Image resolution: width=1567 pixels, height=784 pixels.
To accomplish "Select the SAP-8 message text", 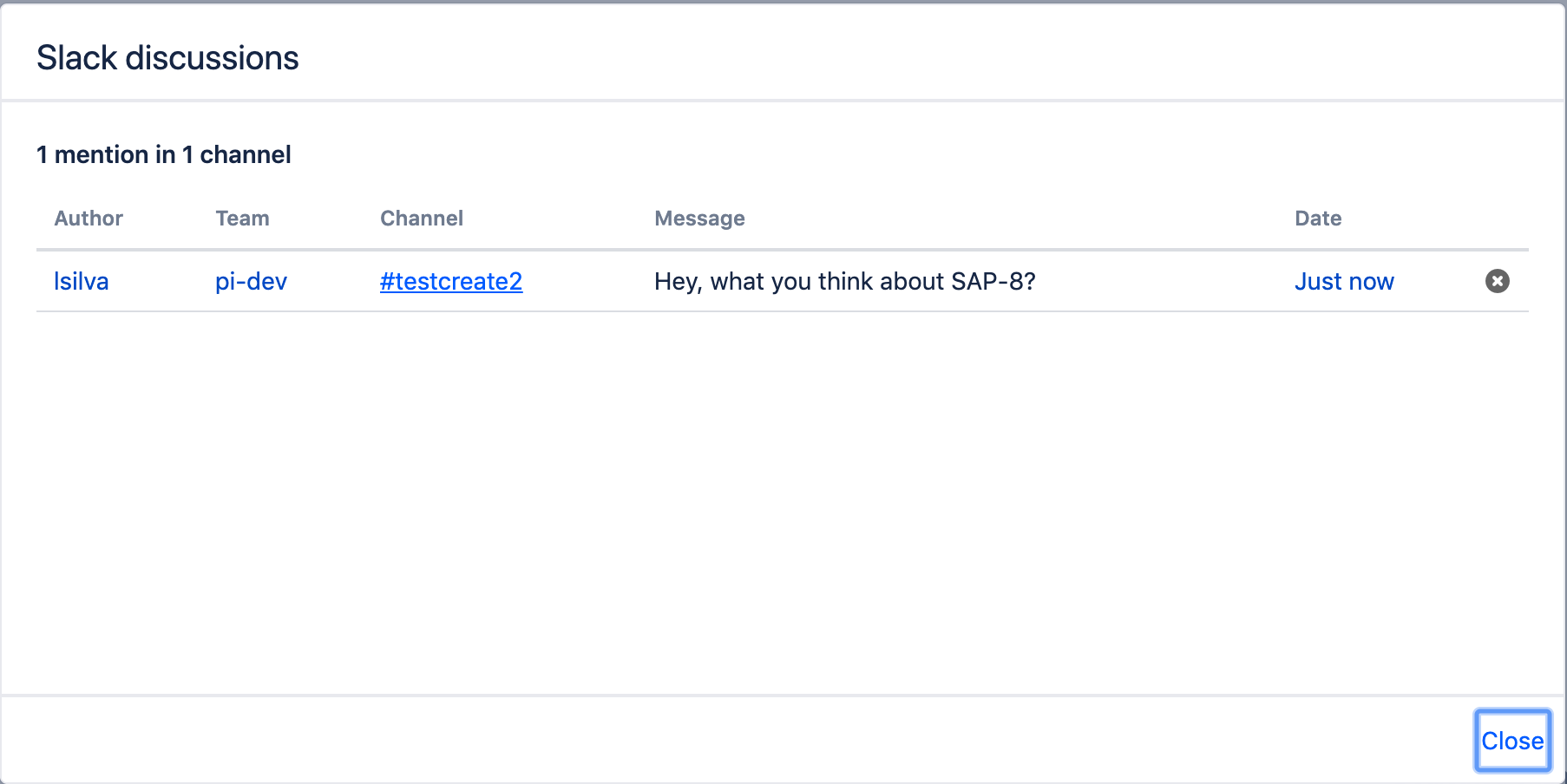I will pos(844,281).
